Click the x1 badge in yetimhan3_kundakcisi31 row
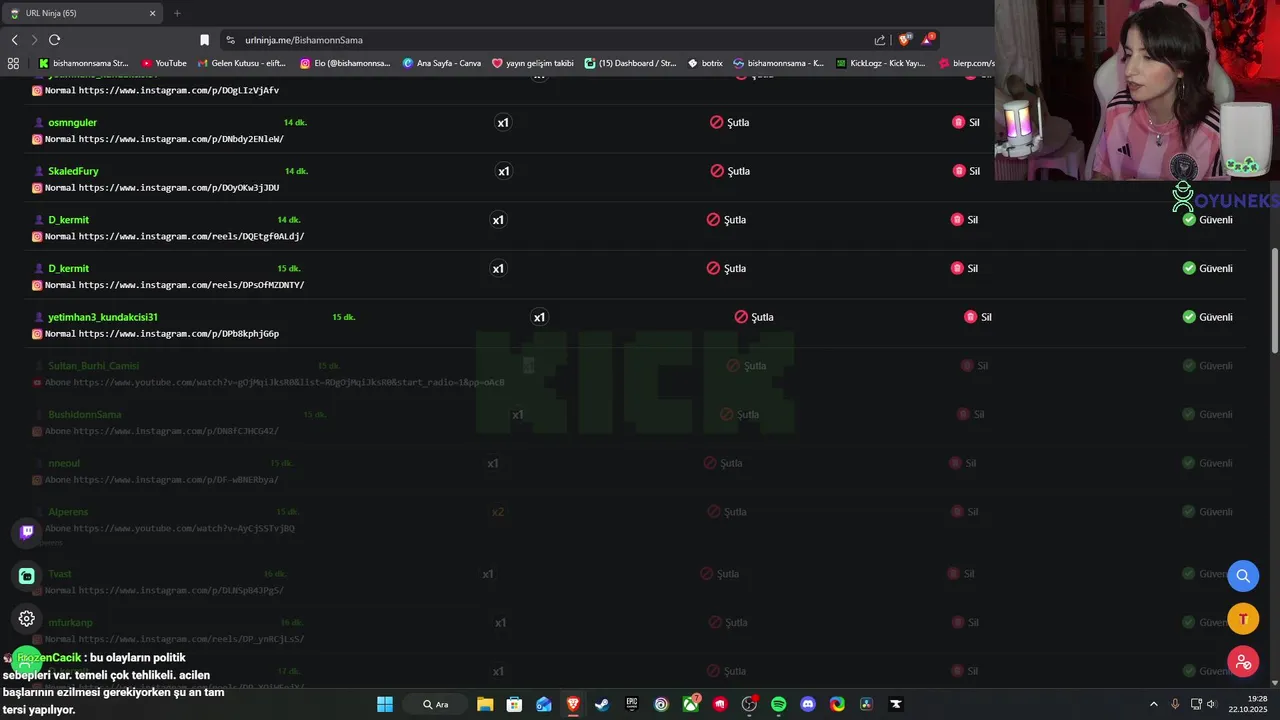The width and height of the screenshot is (1280, 720). (x=539, y=317)
